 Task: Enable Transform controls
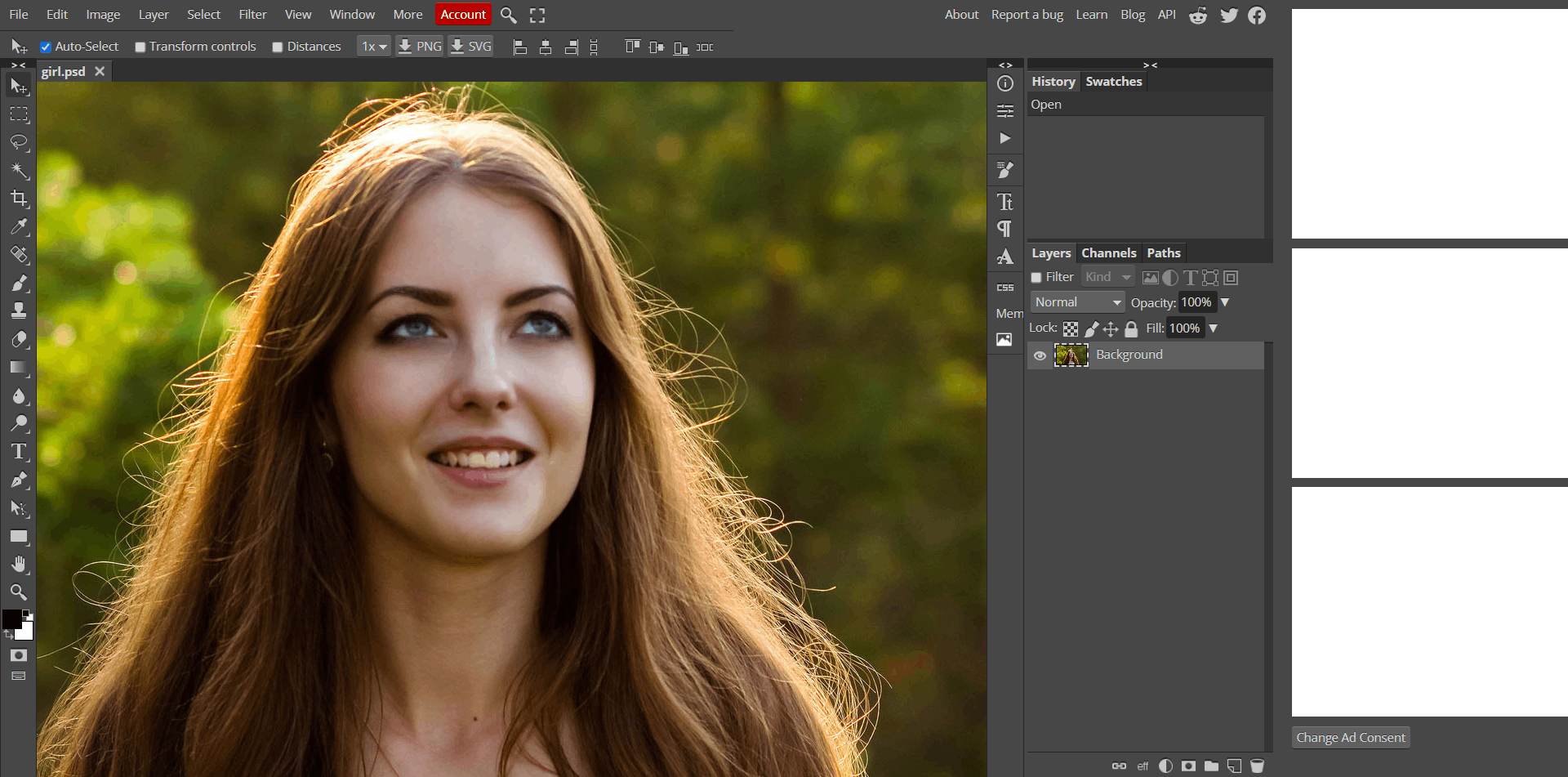pyautogui.click(x=139, y=47)
